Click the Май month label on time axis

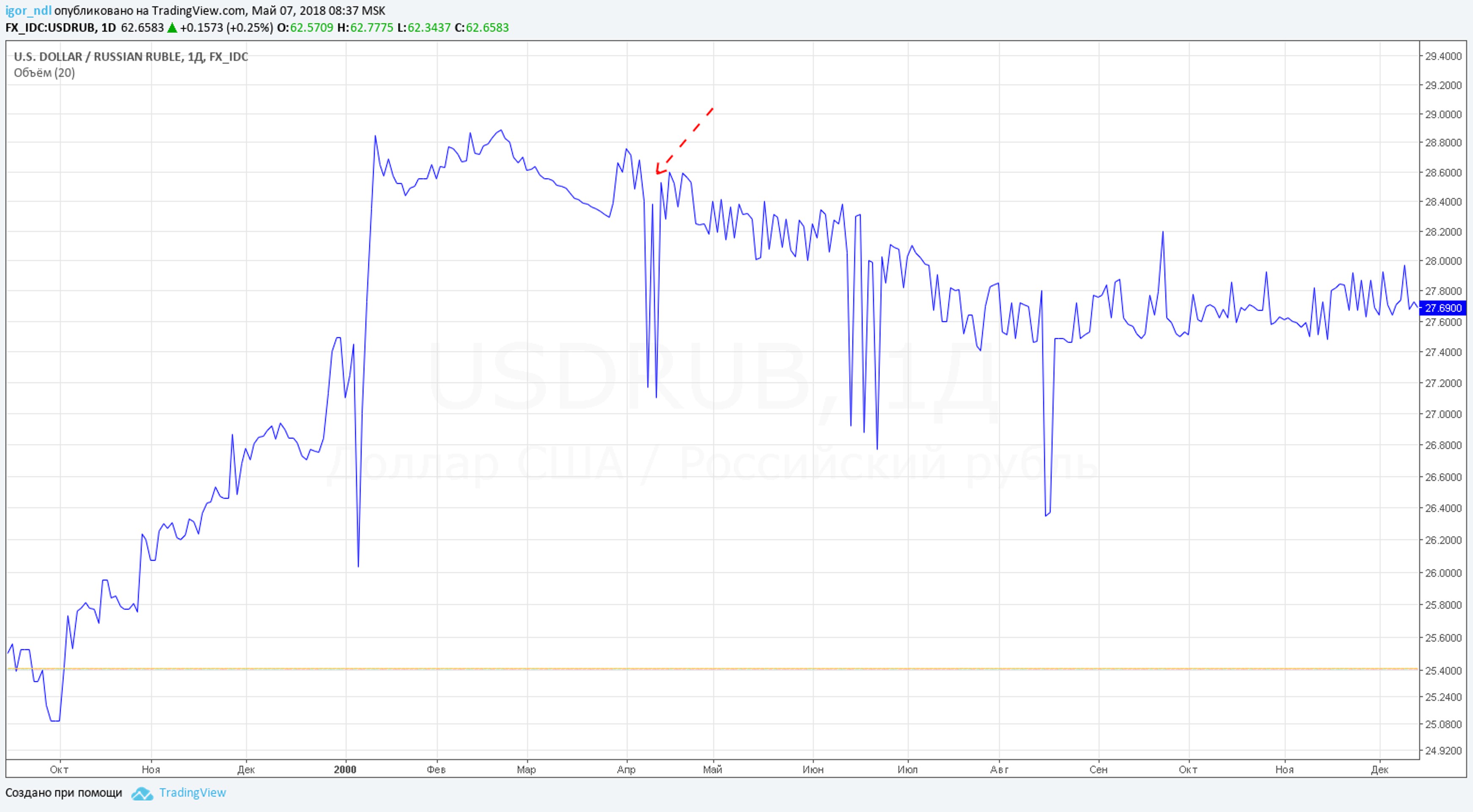point(712,770)
